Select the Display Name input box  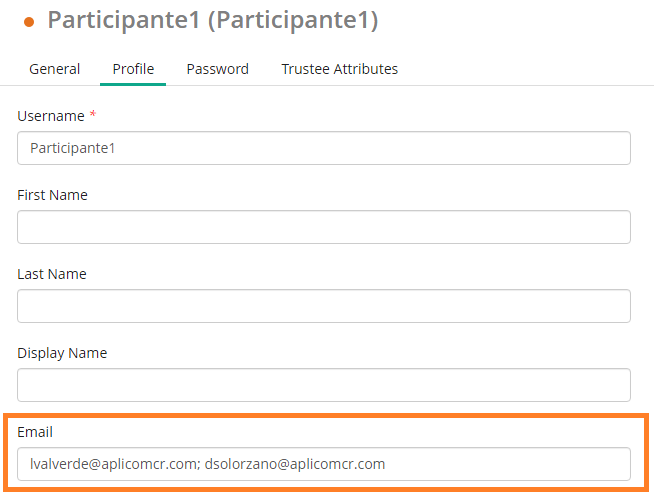coord(323,385)
